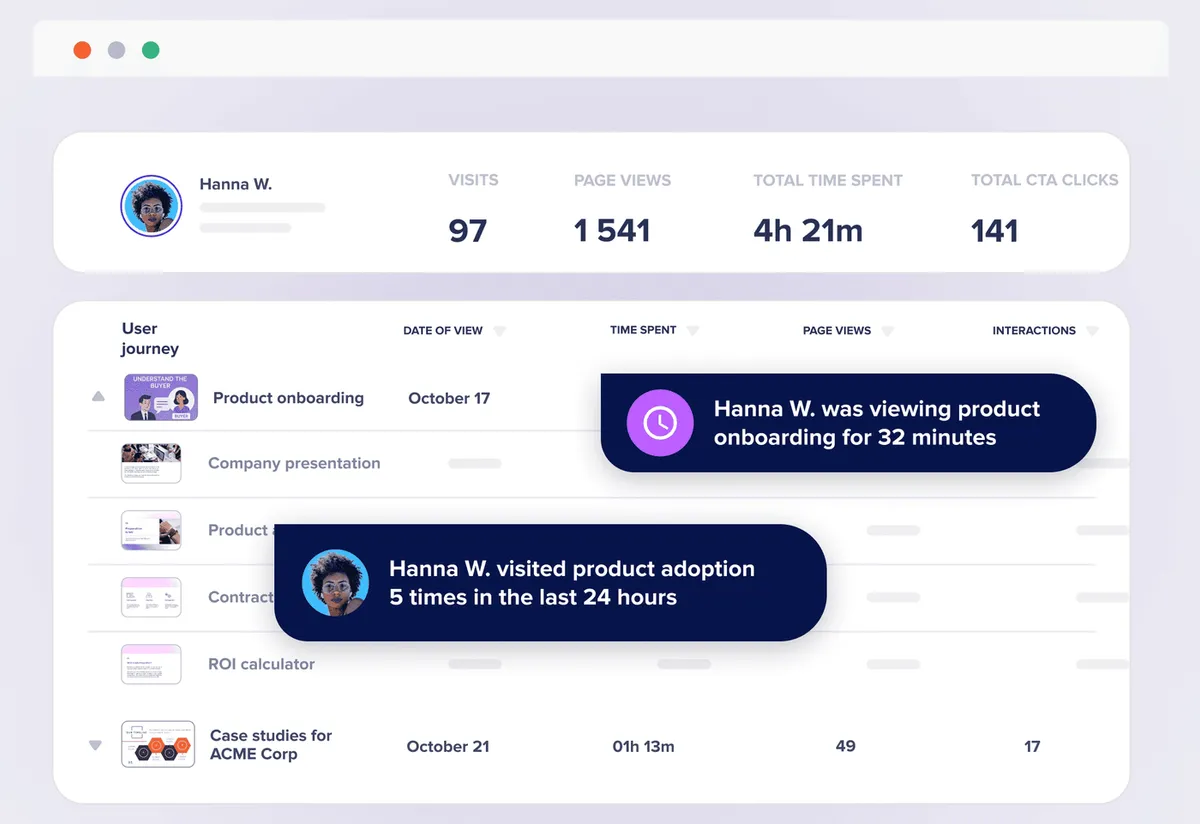Expand the Case studies for ACME Corp row
1200x824 pixels.
[x=96, y=745]
